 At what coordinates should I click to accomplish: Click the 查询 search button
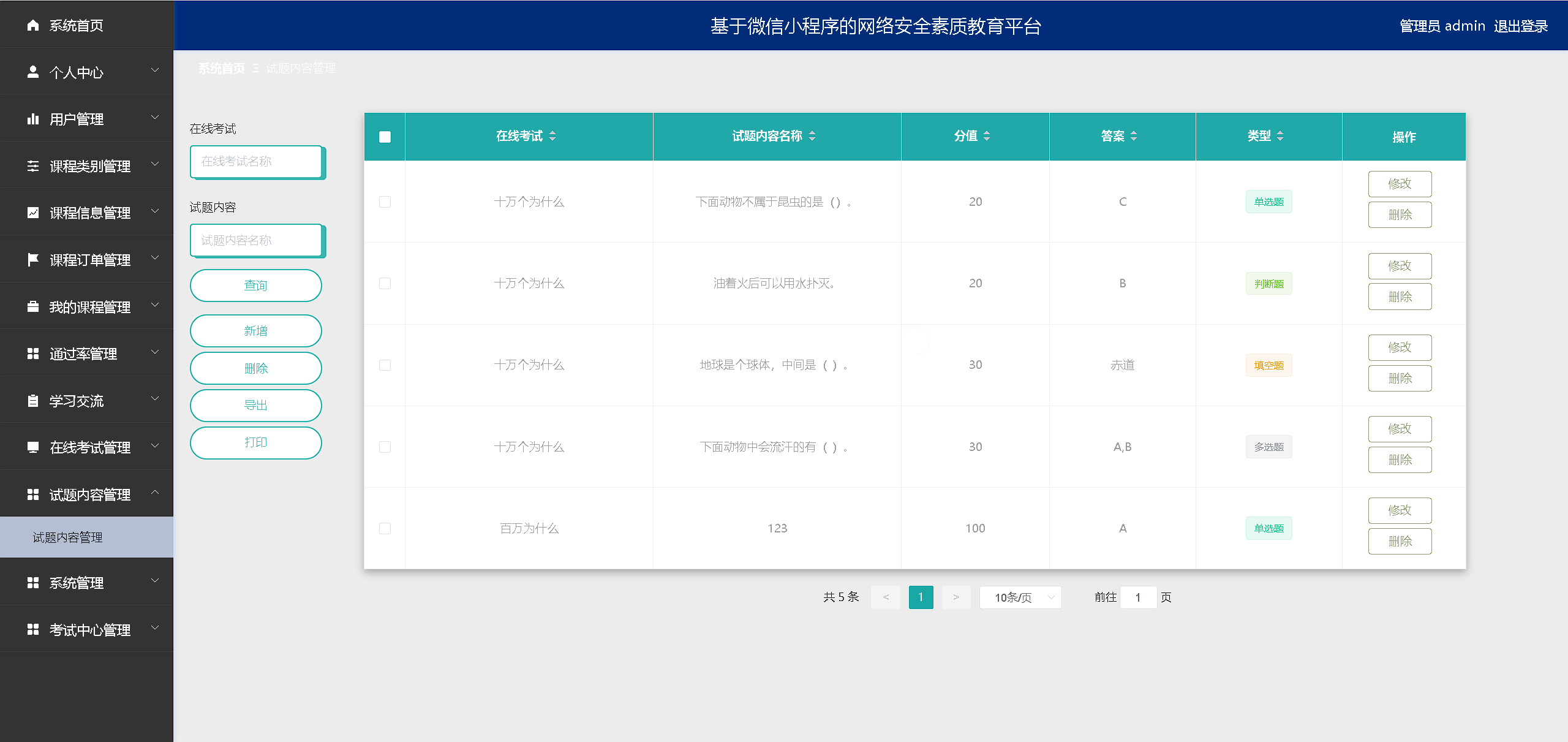tap(255, 286)
